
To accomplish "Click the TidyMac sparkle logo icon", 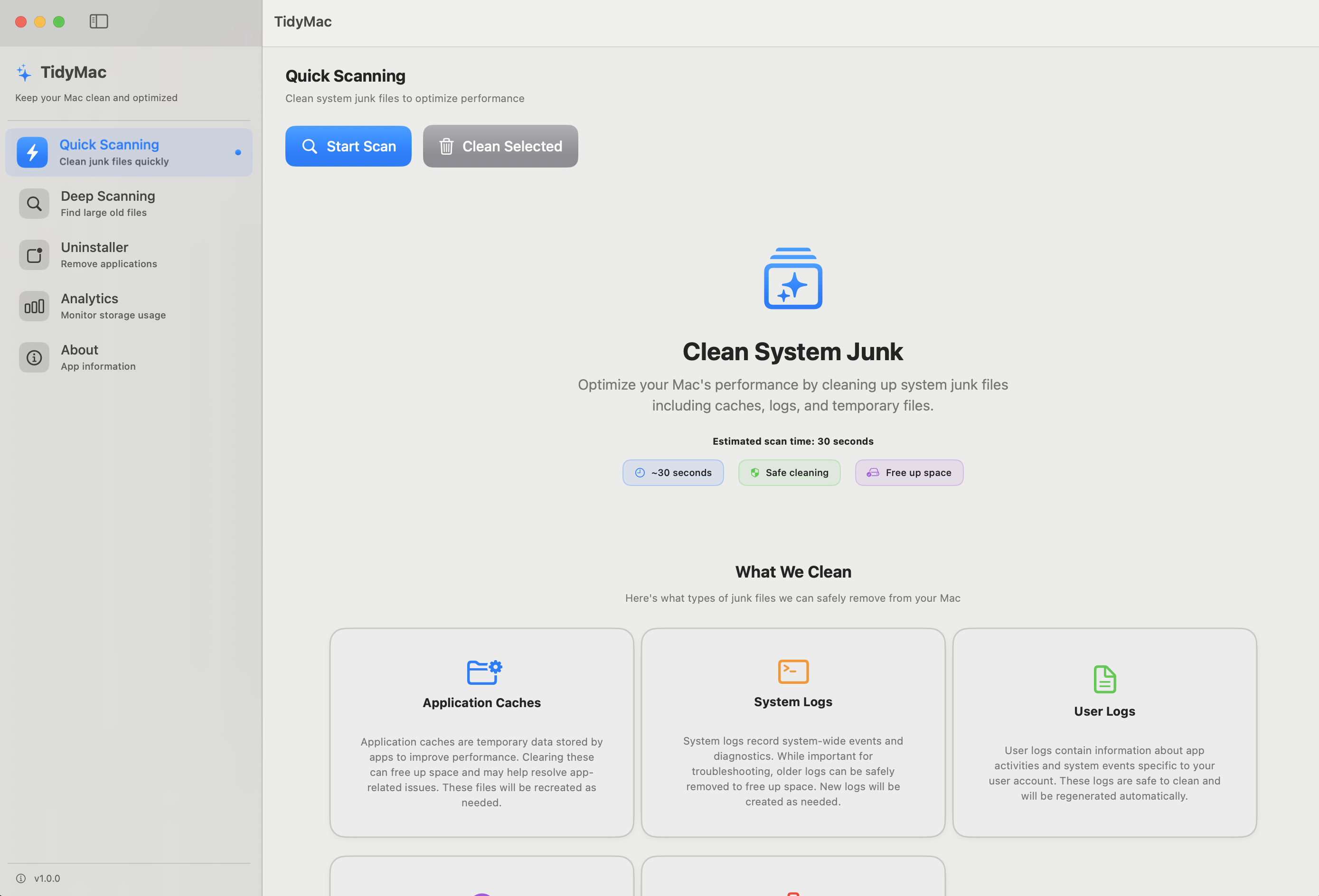I will 24,73.
